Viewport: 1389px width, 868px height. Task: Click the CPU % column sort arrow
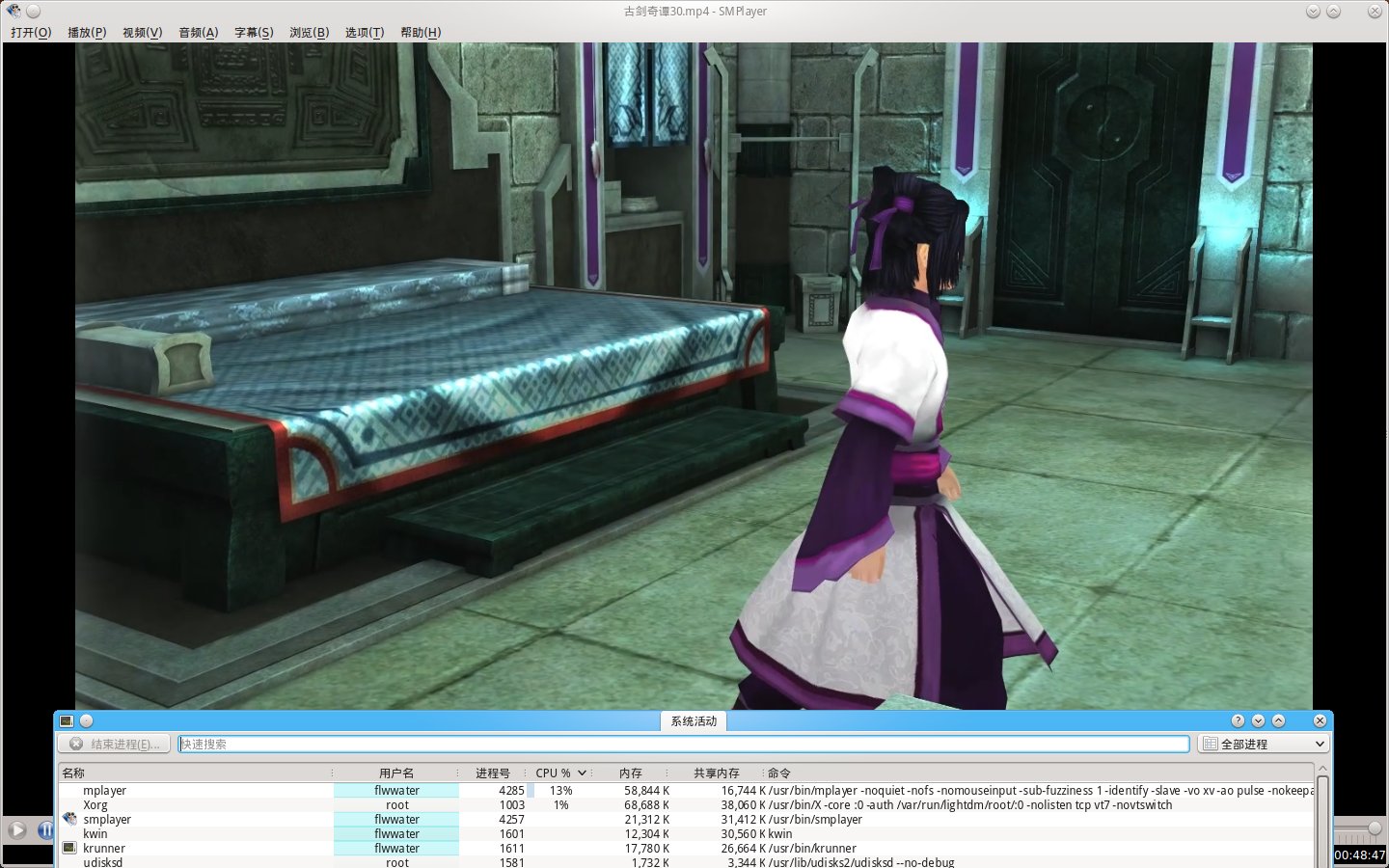583,773
